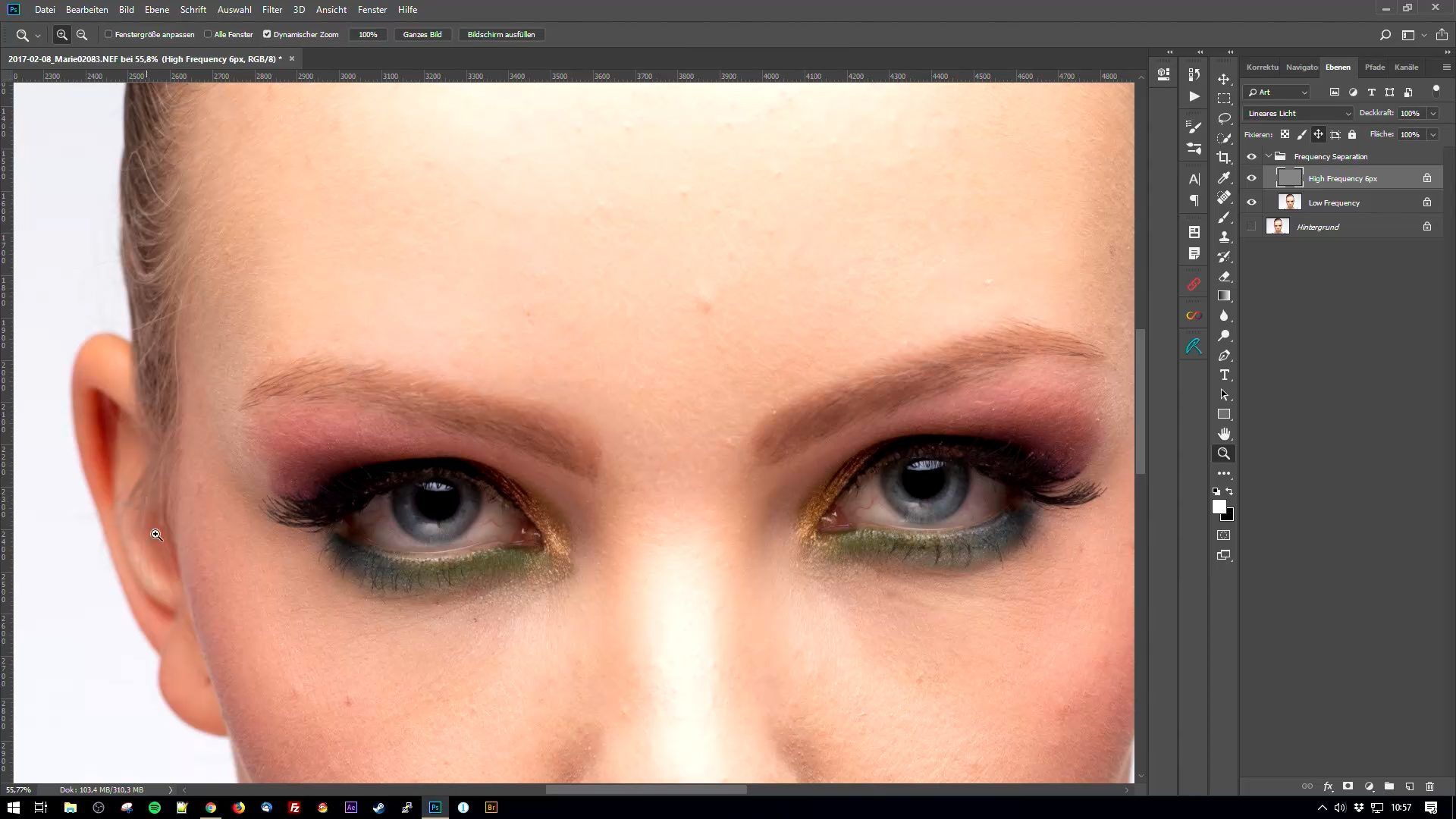Open the Lineares Licht blend mode dropdown

[1298, 113]
